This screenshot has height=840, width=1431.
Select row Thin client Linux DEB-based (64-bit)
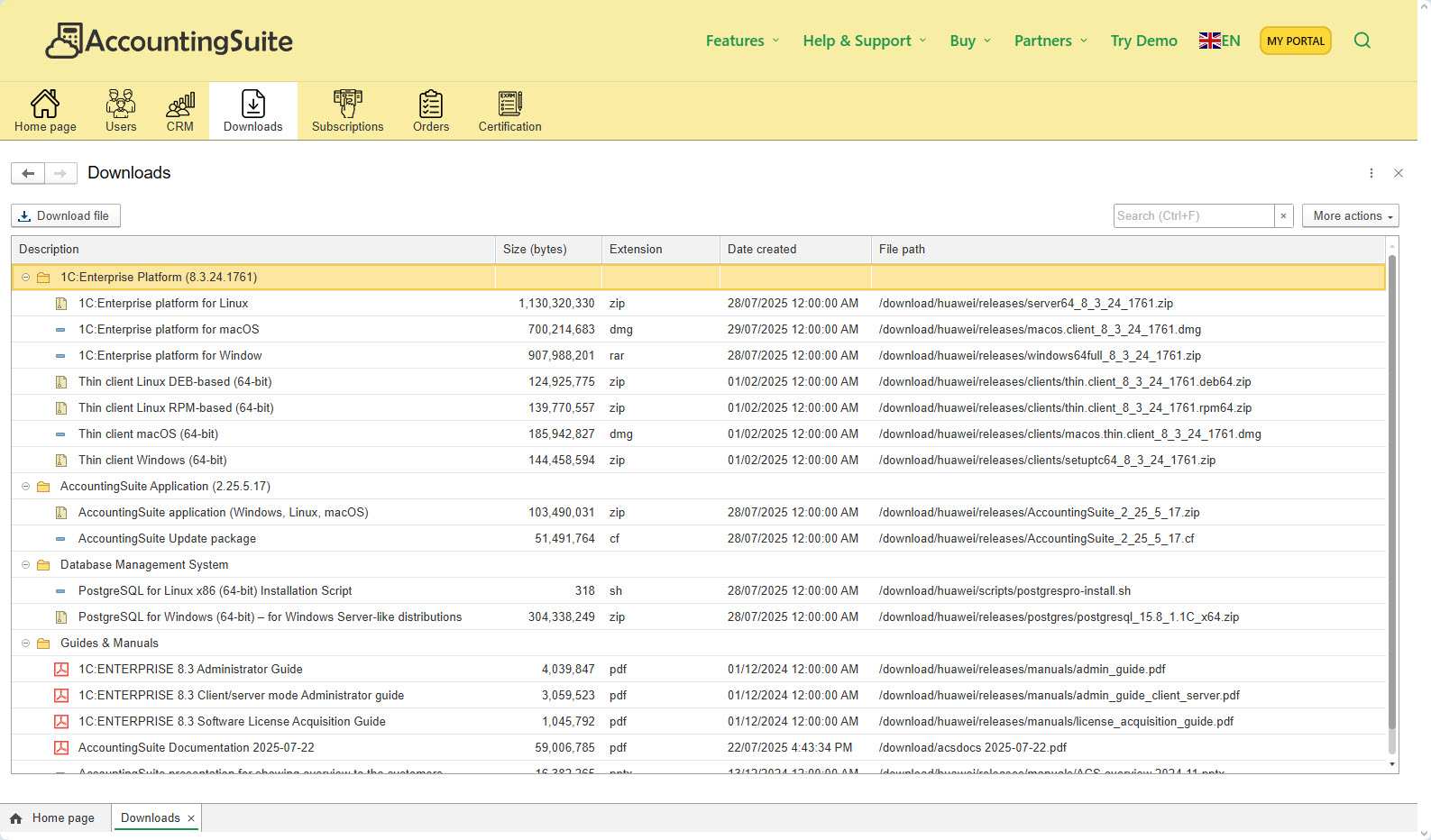point(699,382)
